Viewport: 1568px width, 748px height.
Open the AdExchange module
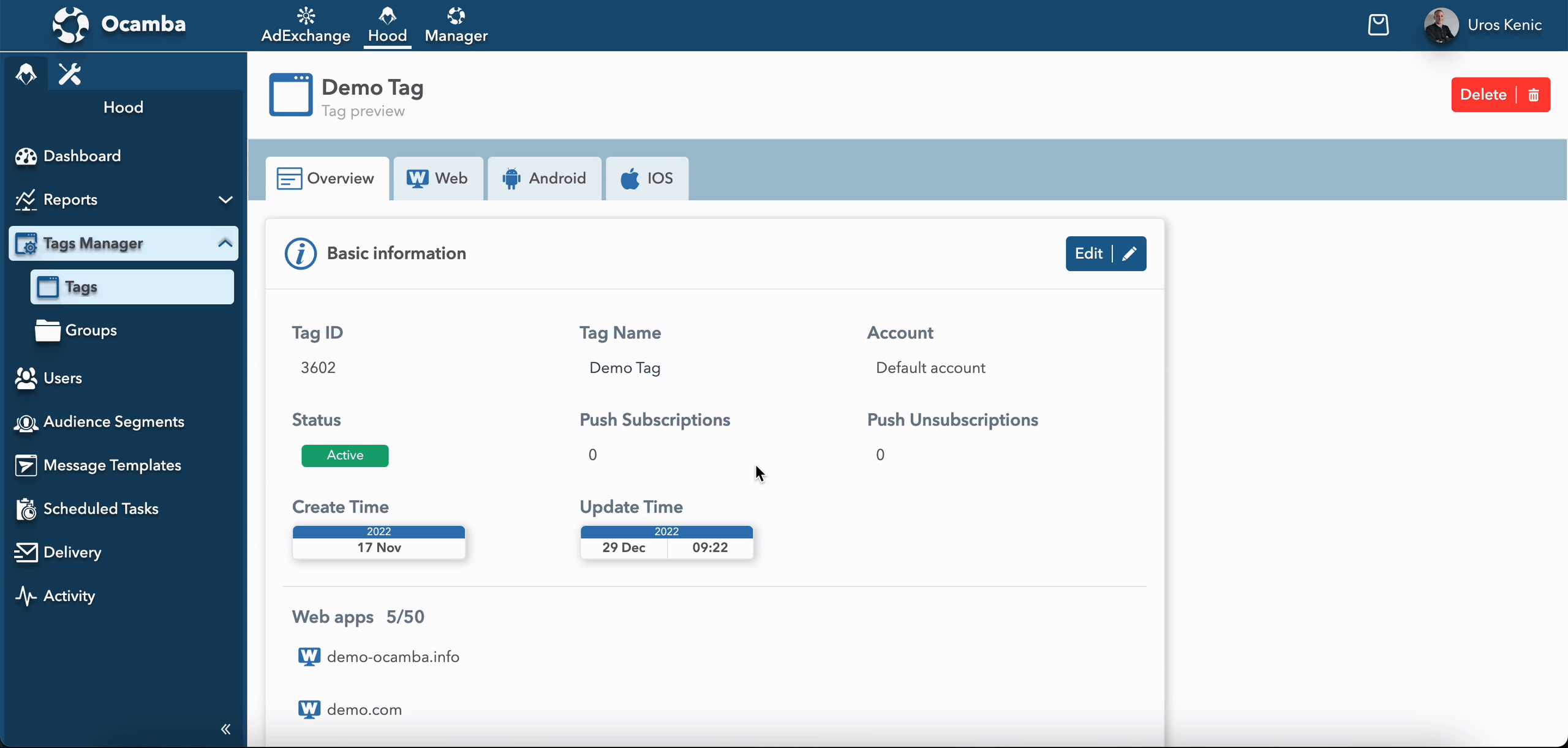click(x=306, y=25)
